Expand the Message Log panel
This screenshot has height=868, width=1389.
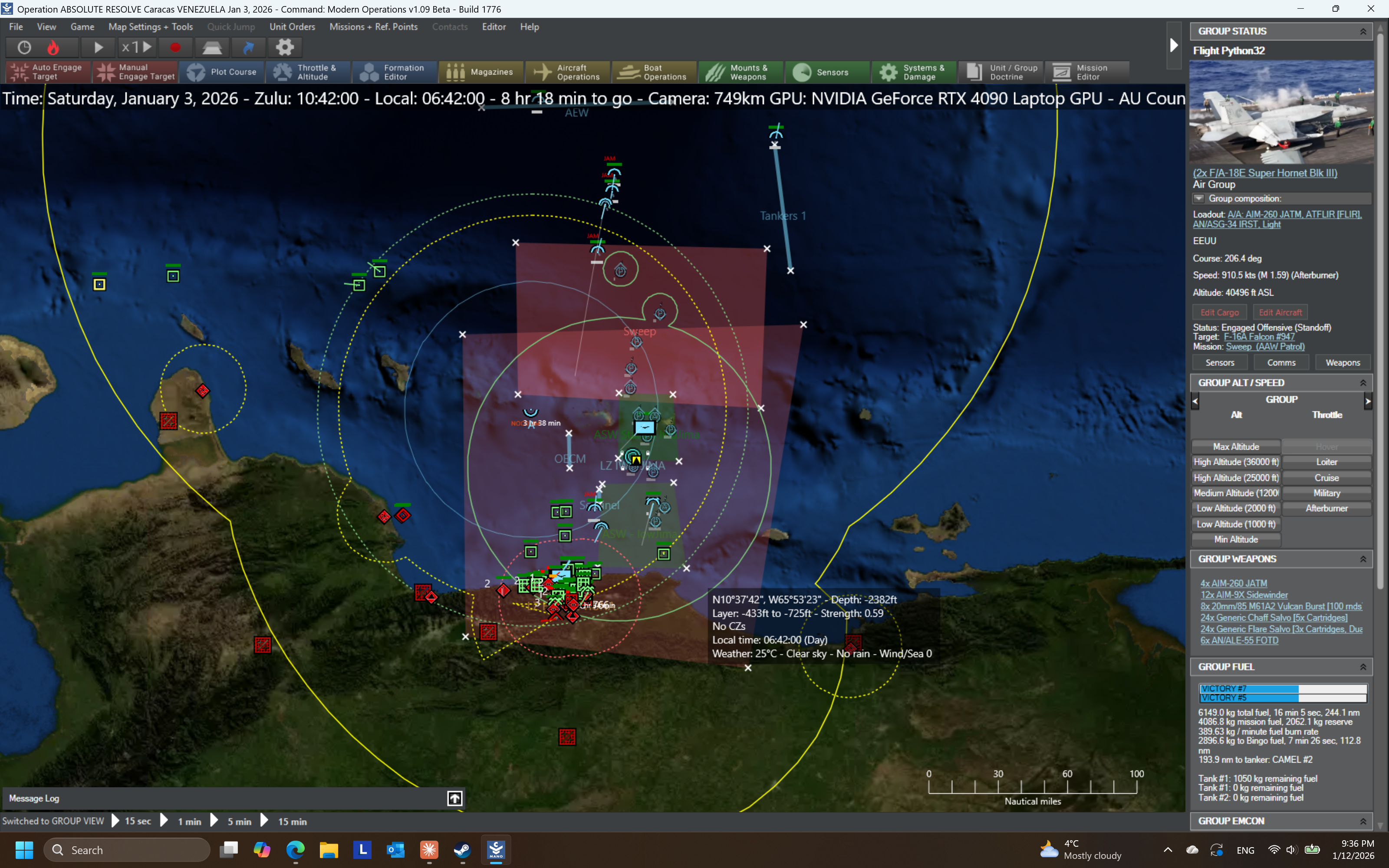454,798
